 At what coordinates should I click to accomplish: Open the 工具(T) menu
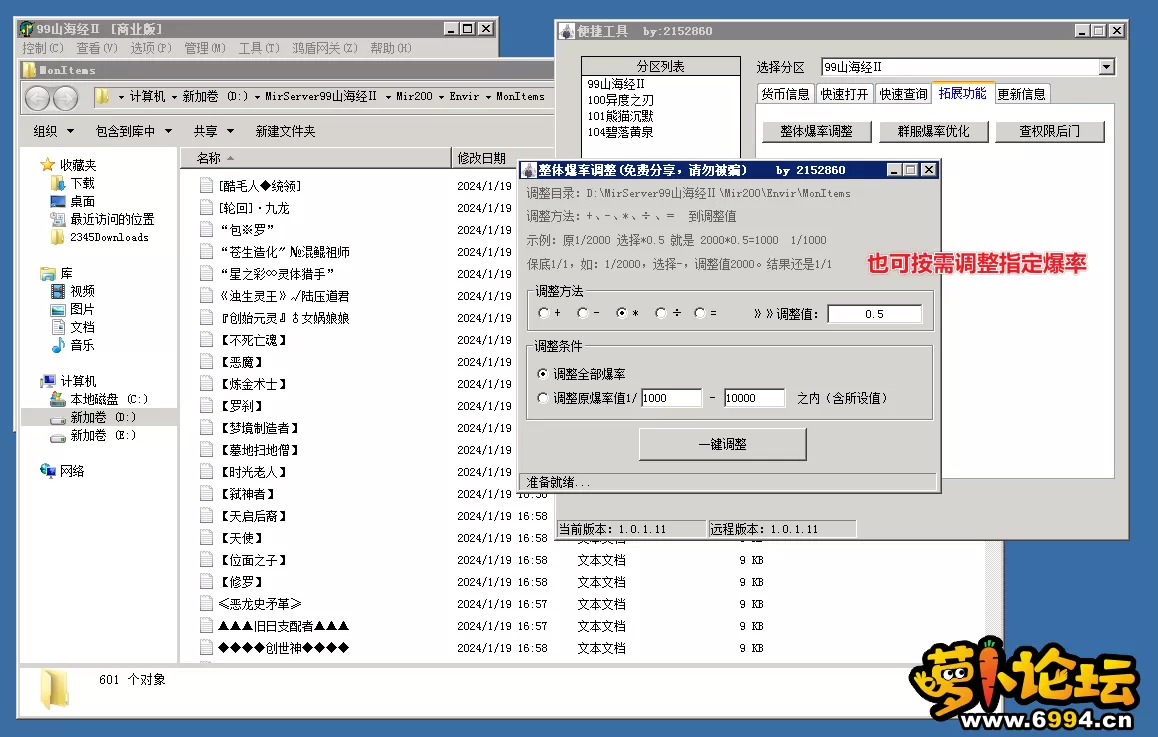(x=258, y=48)
